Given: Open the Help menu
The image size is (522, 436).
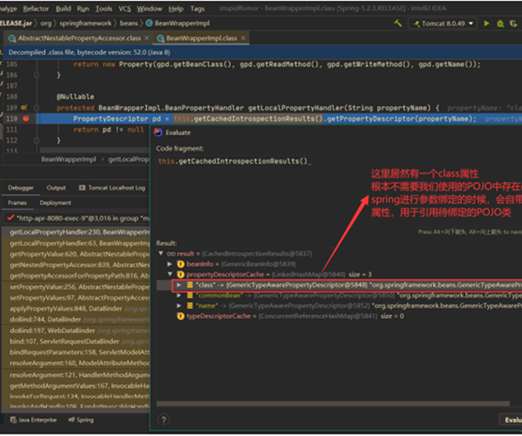Looking at the screenshot, I should [176, 9].
